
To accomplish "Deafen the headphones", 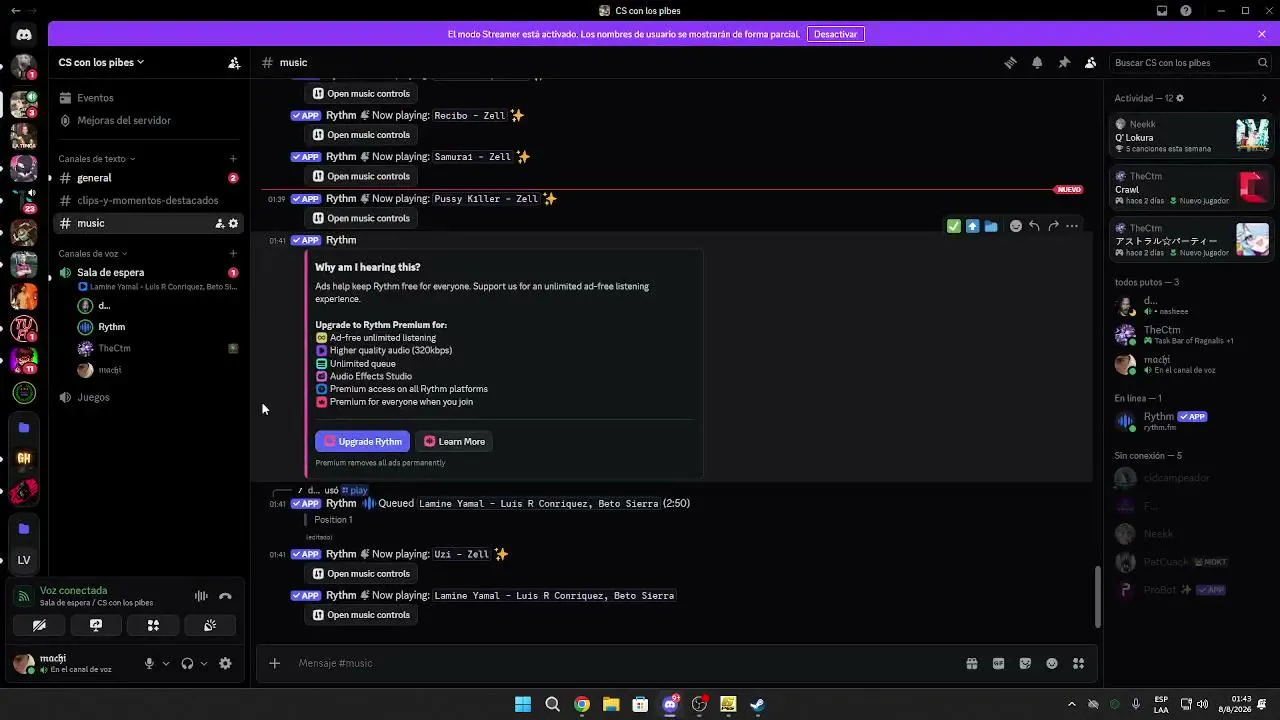I will point(187,663).
